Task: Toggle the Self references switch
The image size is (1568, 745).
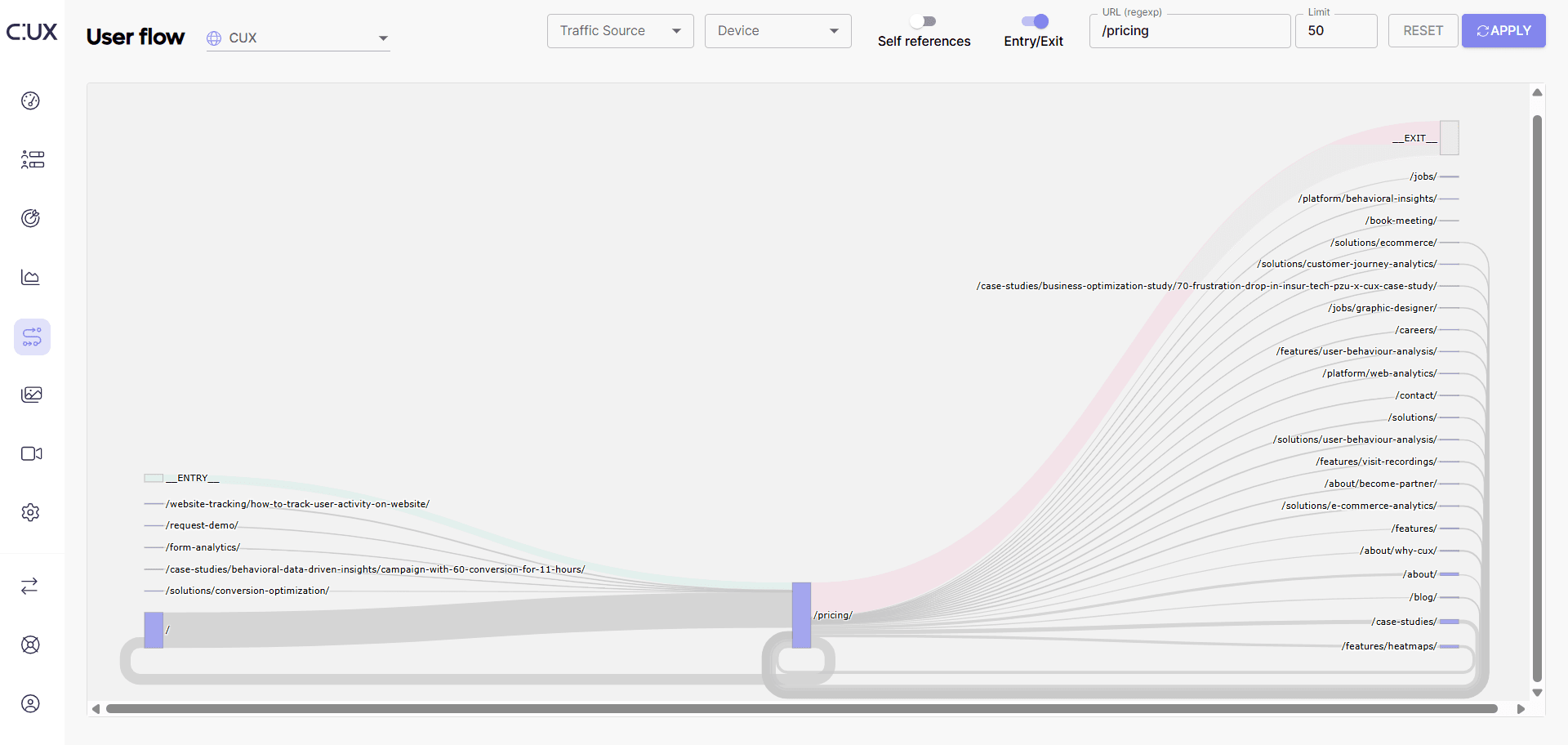Action: pos(924,21)
